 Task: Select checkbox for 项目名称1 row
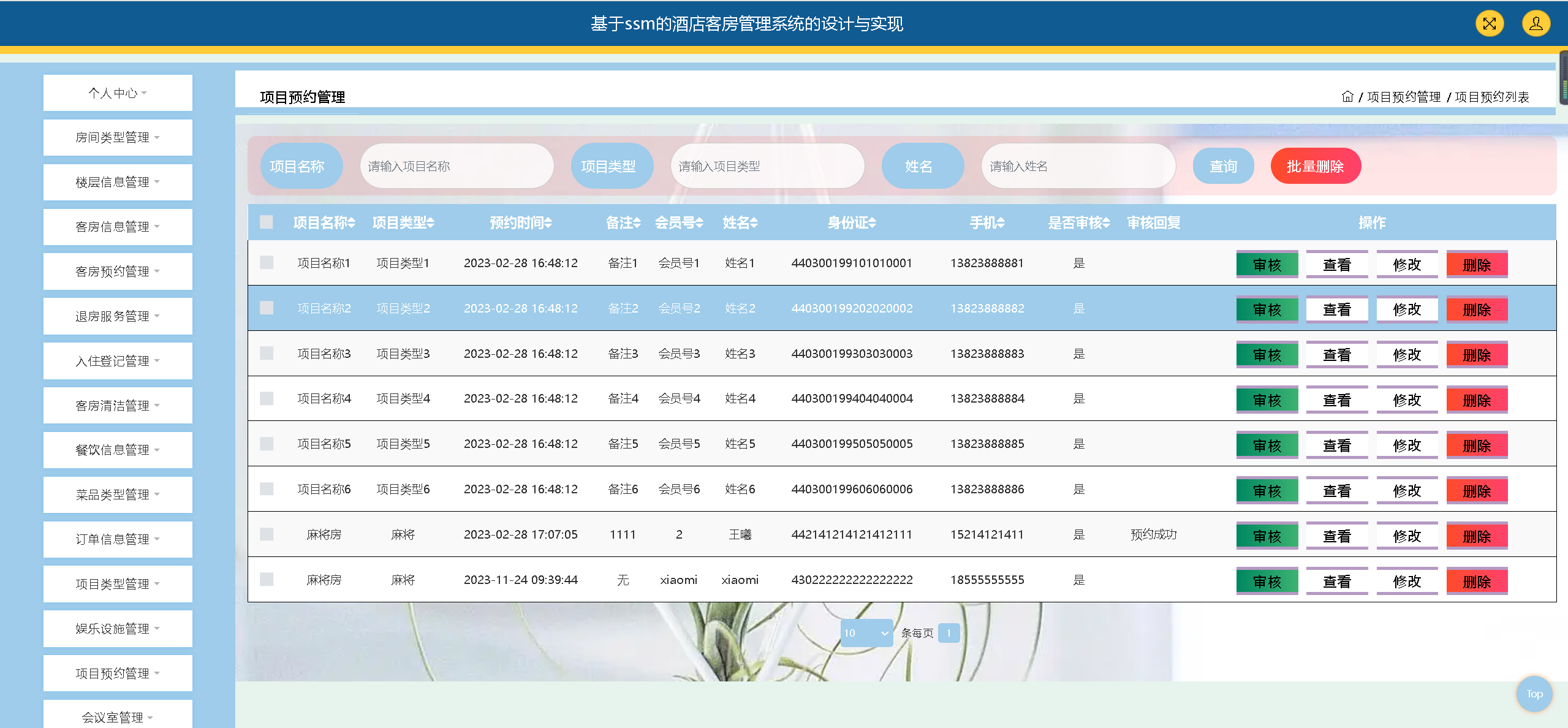click(x=267, y=263)
